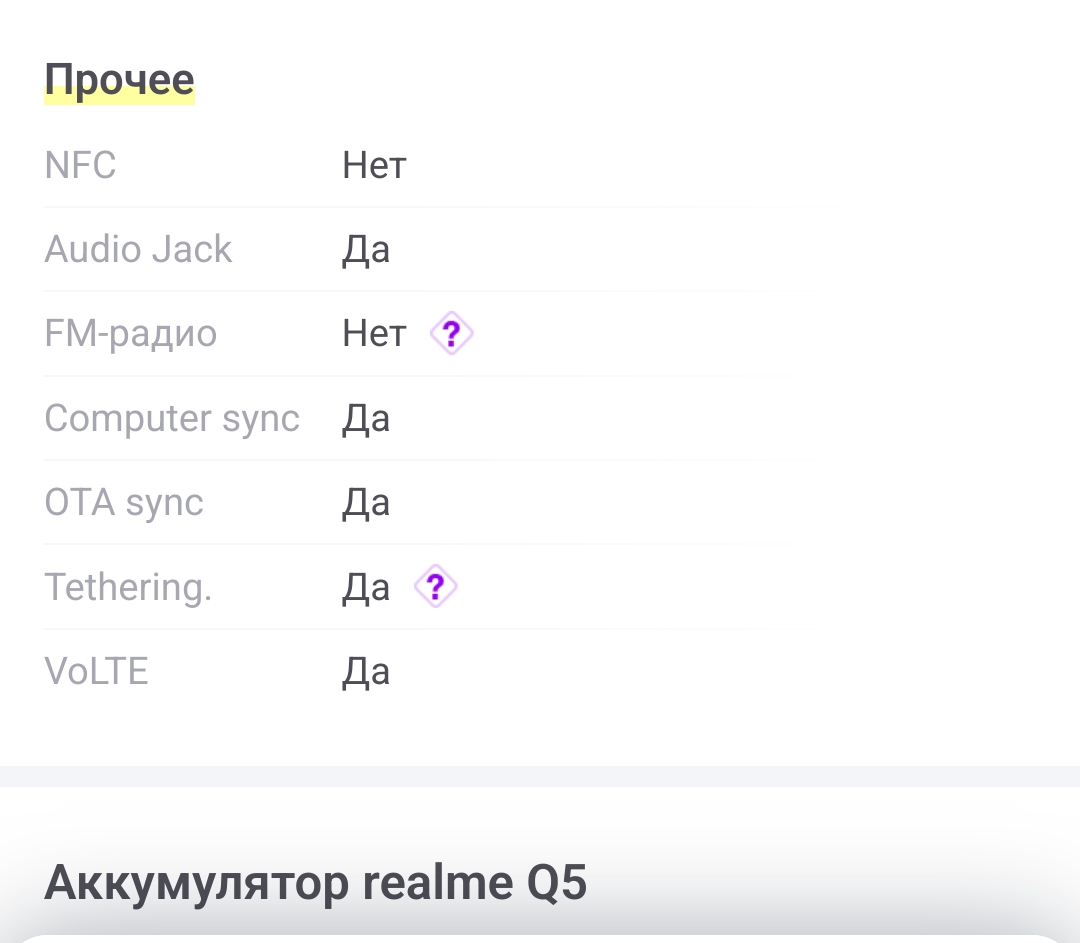
Task: Select the Tethering label
Action: 128,587
